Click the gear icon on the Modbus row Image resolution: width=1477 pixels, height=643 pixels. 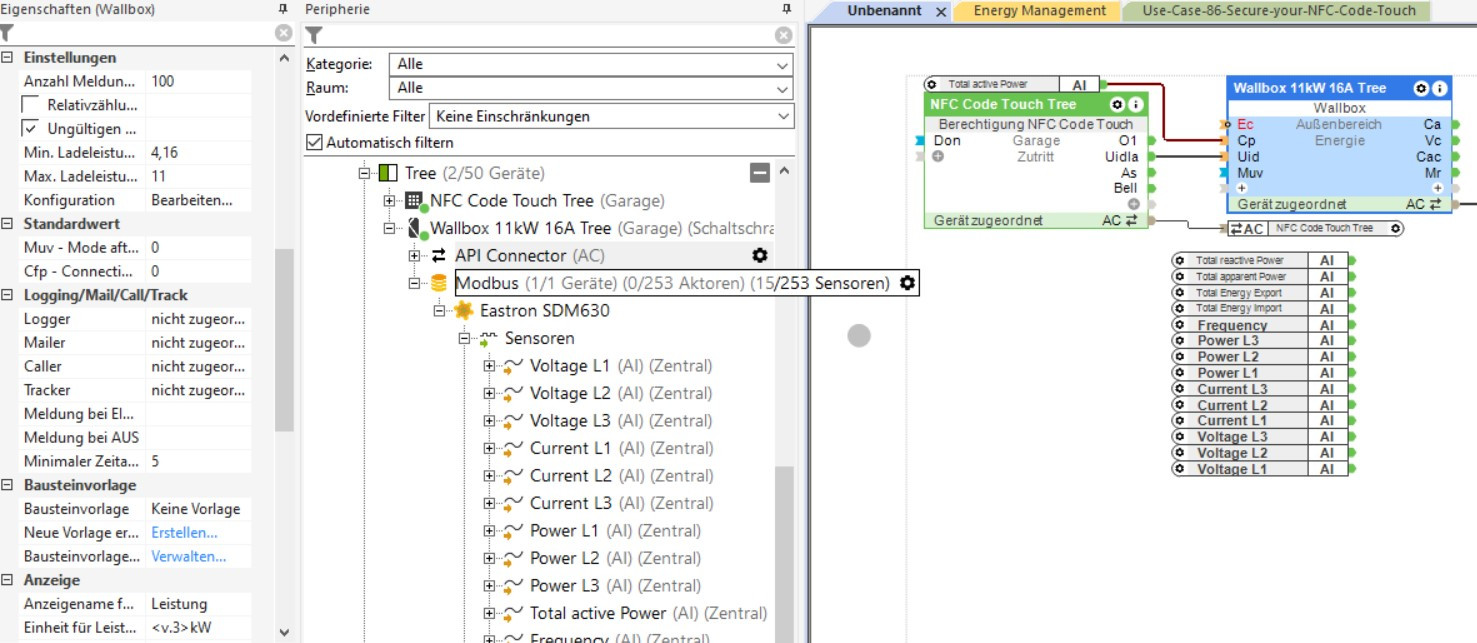pyautogui.click(x=907, y=283)
